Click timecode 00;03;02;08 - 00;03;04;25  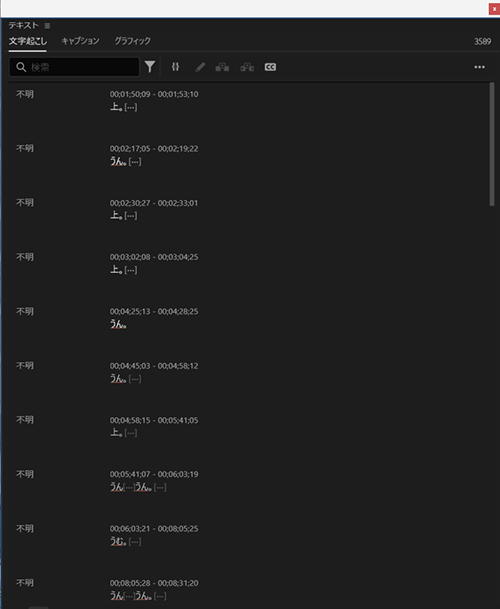[154, 257]
